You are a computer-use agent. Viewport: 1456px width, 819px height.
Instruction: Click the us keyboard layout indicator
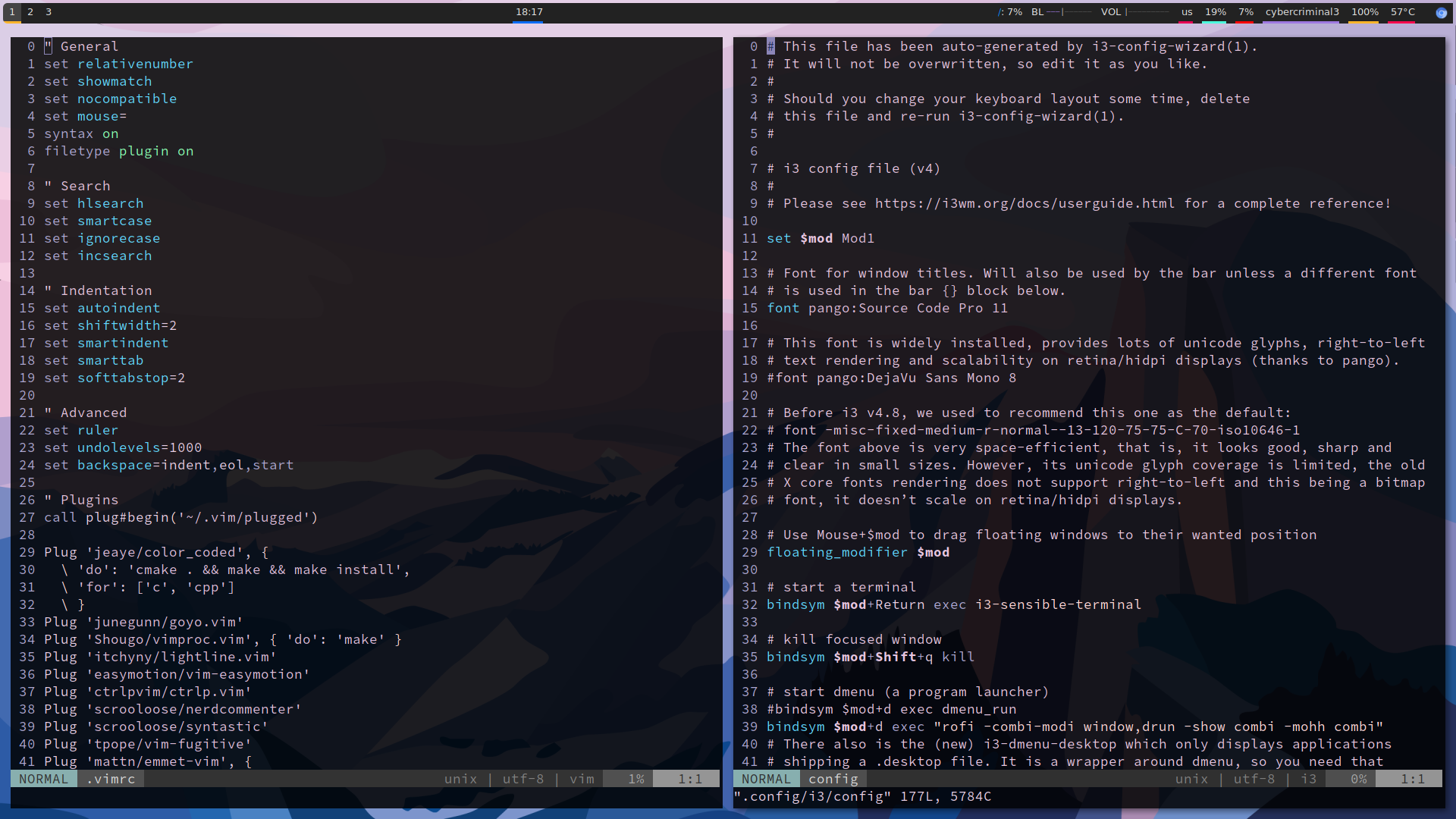[1187, 12]
